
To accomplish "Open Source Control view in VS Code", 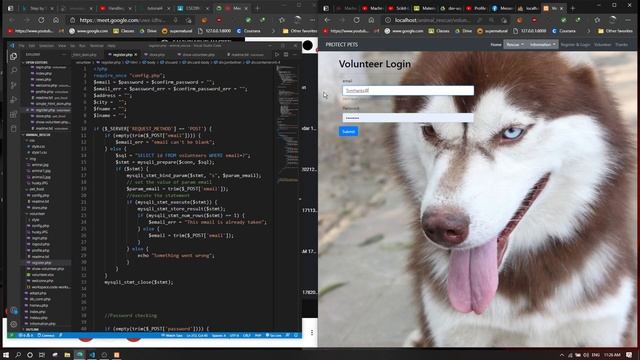I will (x=13, y=85).
